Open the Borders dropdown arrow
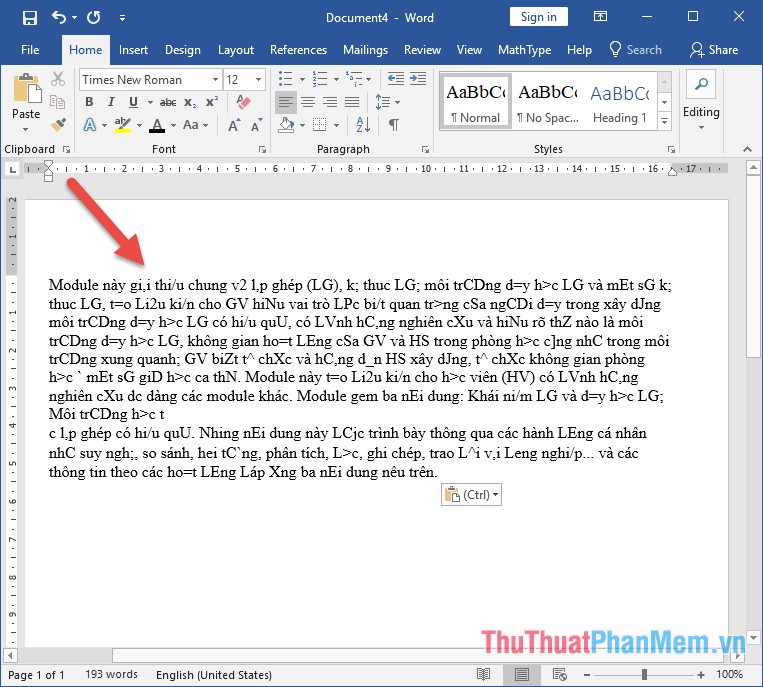This screenshot has height=687, width=763. (336, 126)
